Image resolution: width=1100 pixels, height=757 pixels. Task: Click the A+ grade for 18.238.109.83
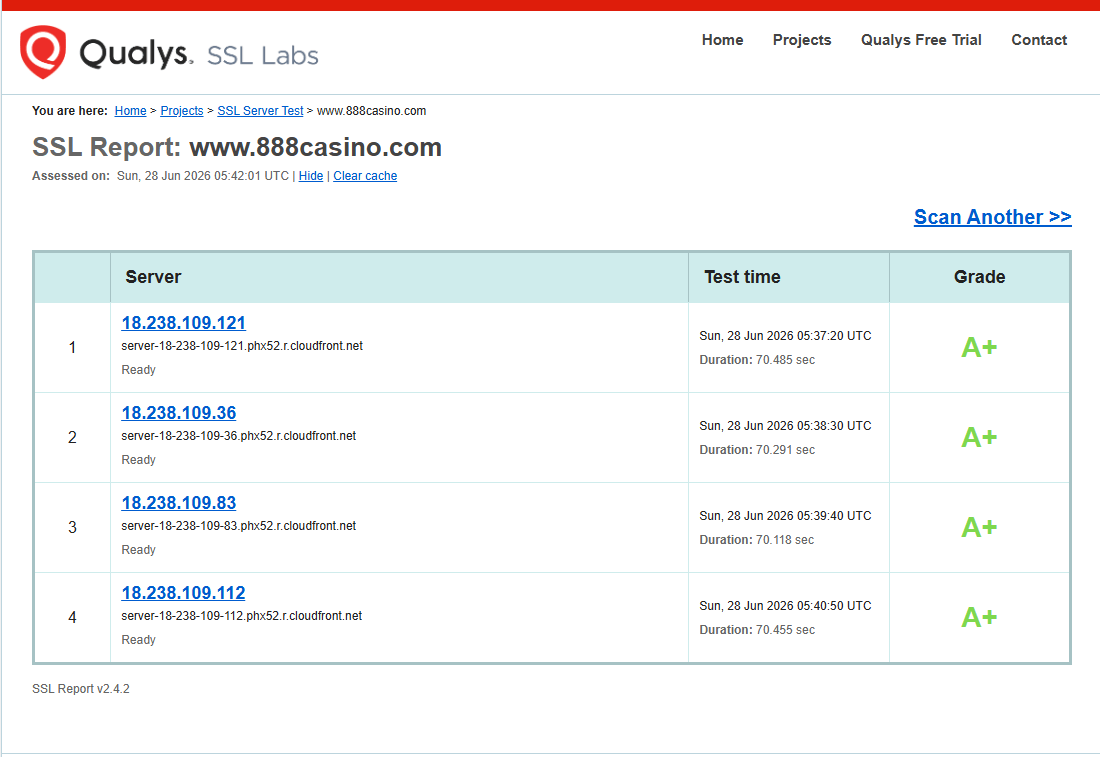979,528
